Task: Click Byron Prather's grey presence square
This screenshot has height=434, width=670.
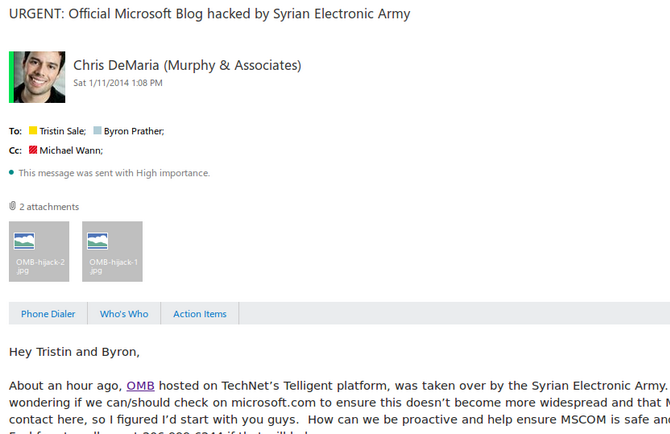Action: 97,130
